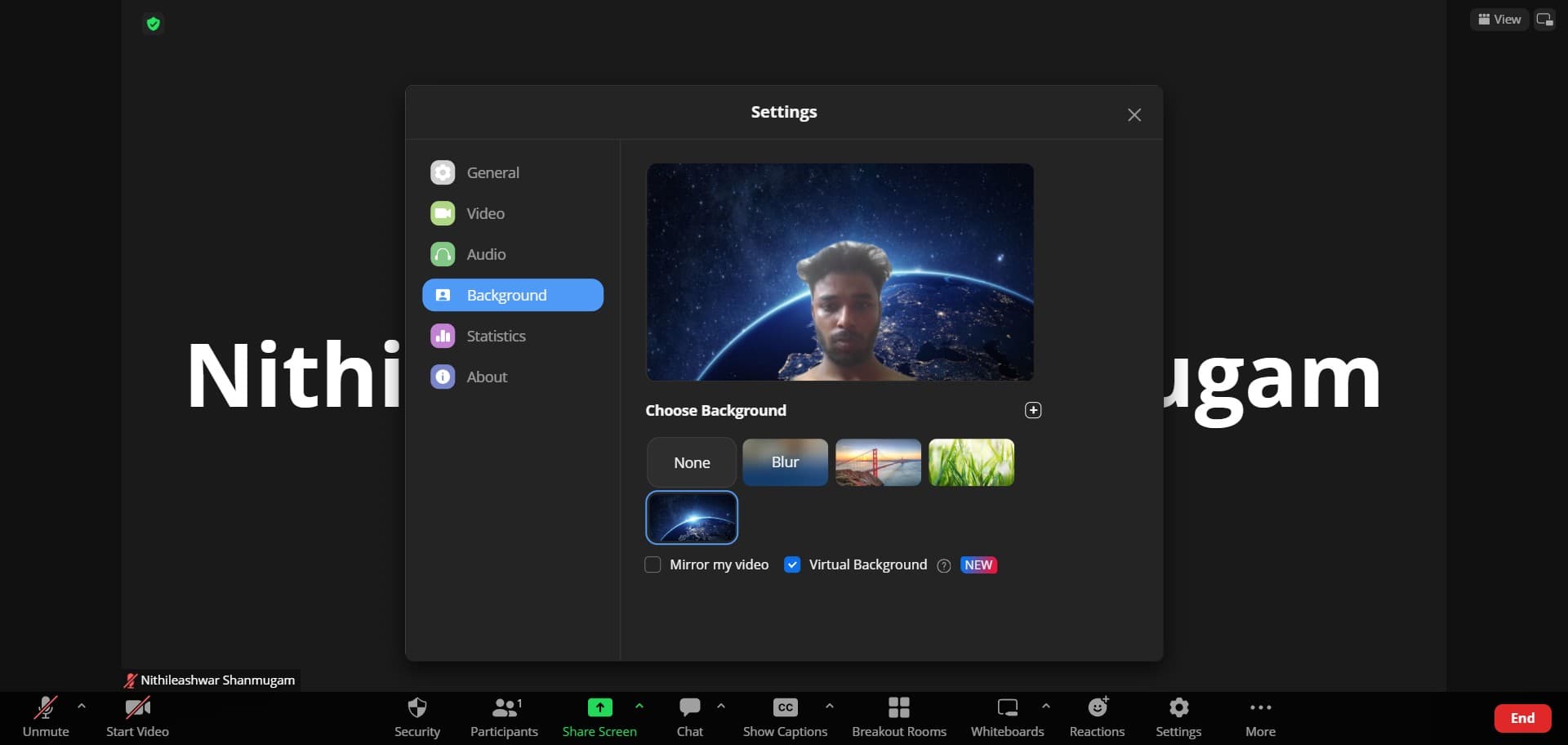The height and width of the screenshot is (745, 1568).
Task: Click the Start Video camera icon
Action: (x=137, y=707)
